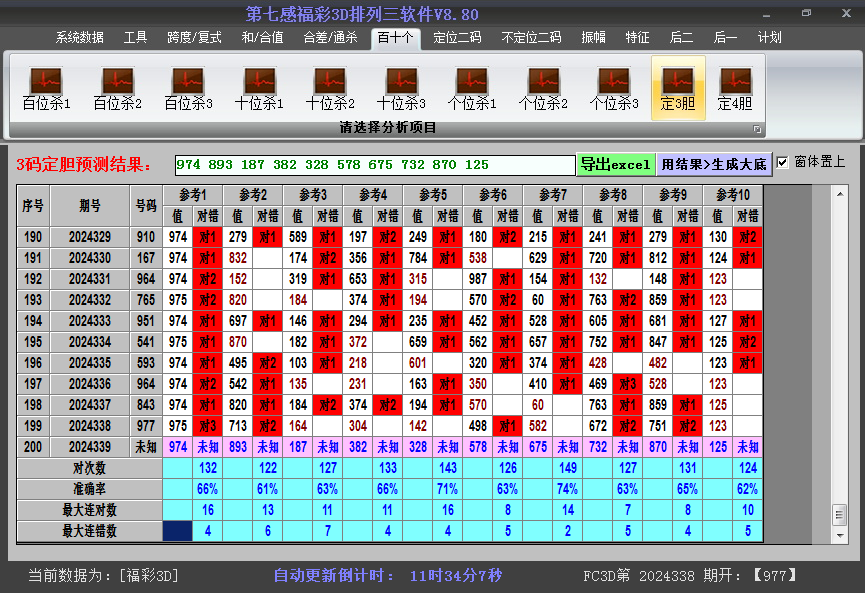Screen dimensions: 865x593
Task: Click the 请选择分析项目 group label
Action: [388, 128]
